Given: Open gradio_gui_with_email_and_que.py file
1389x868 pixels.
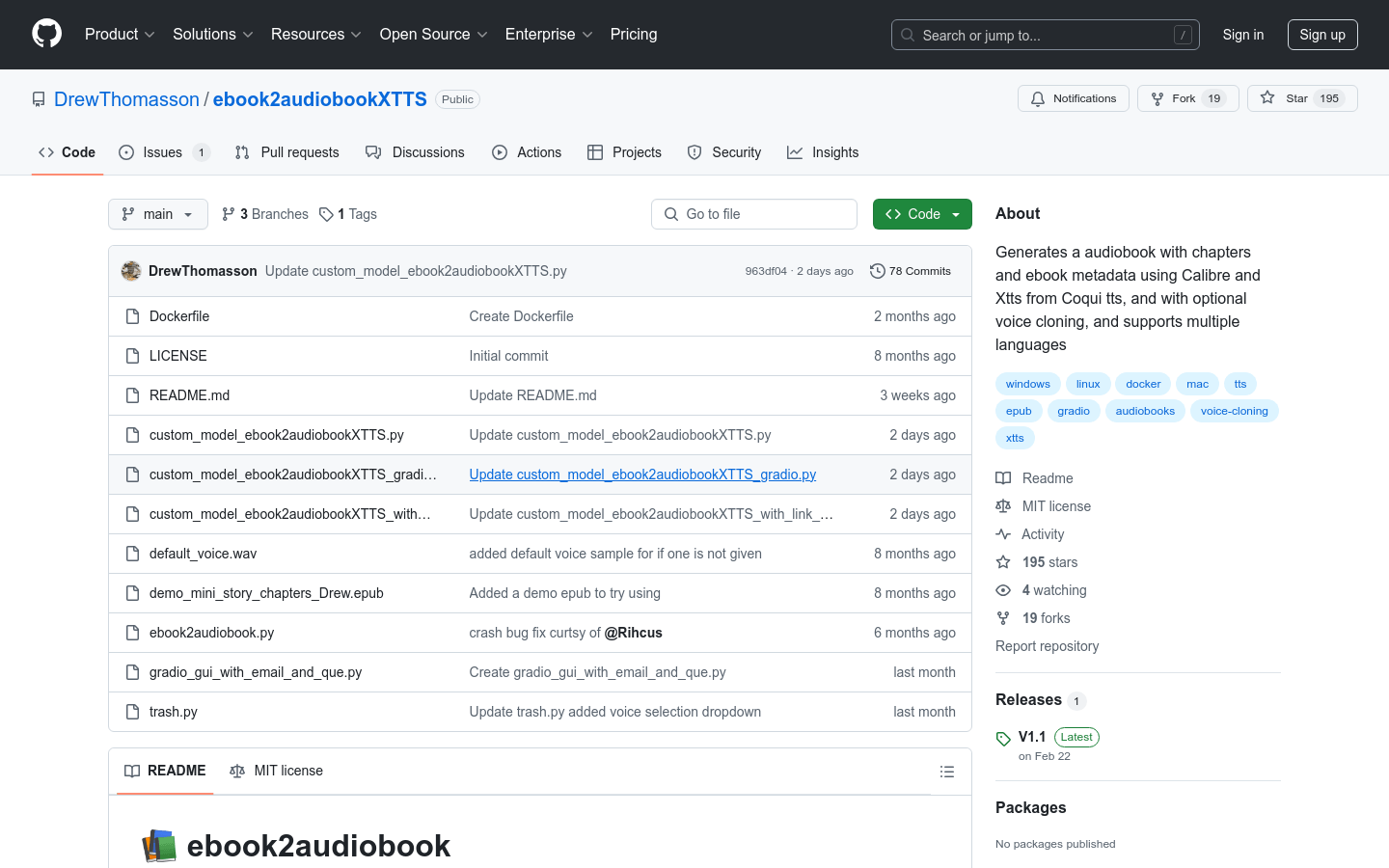Looking at the screenshot, I should [256, 672].
